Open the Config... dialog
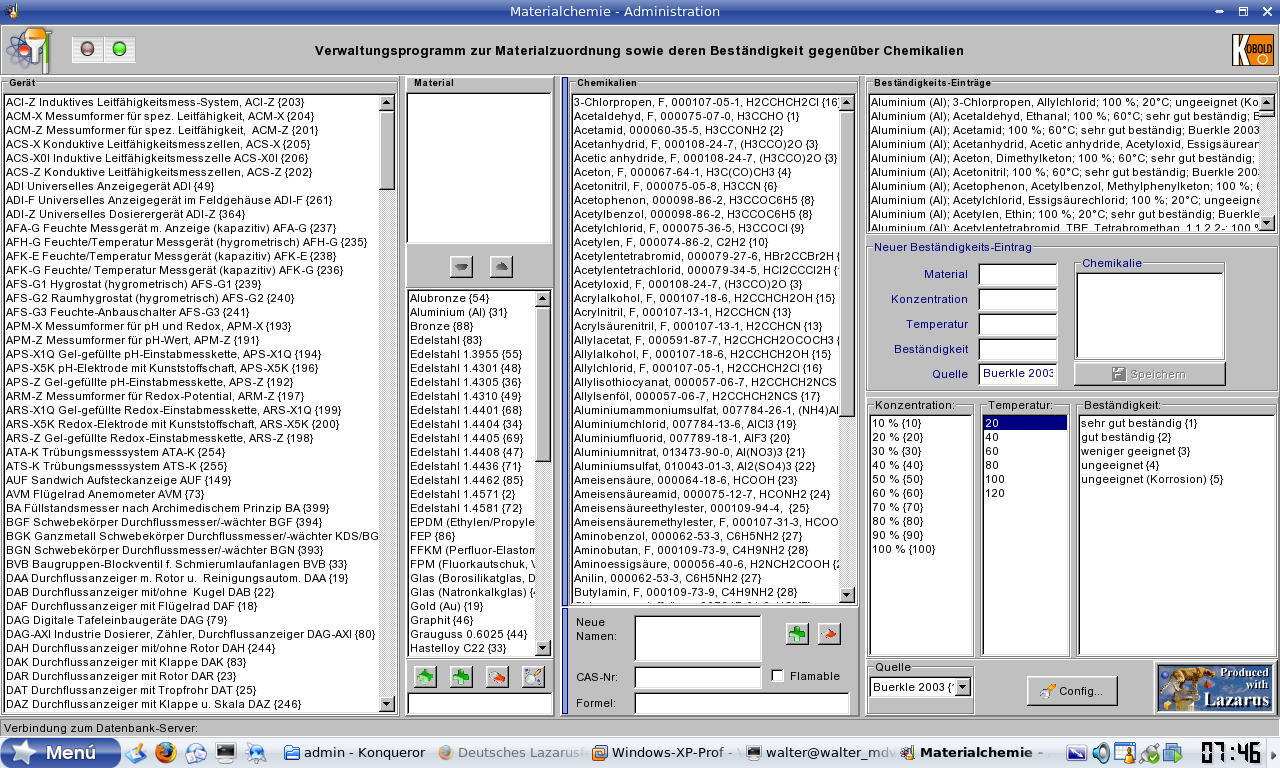1280x768 pixels. (1072, 691)
